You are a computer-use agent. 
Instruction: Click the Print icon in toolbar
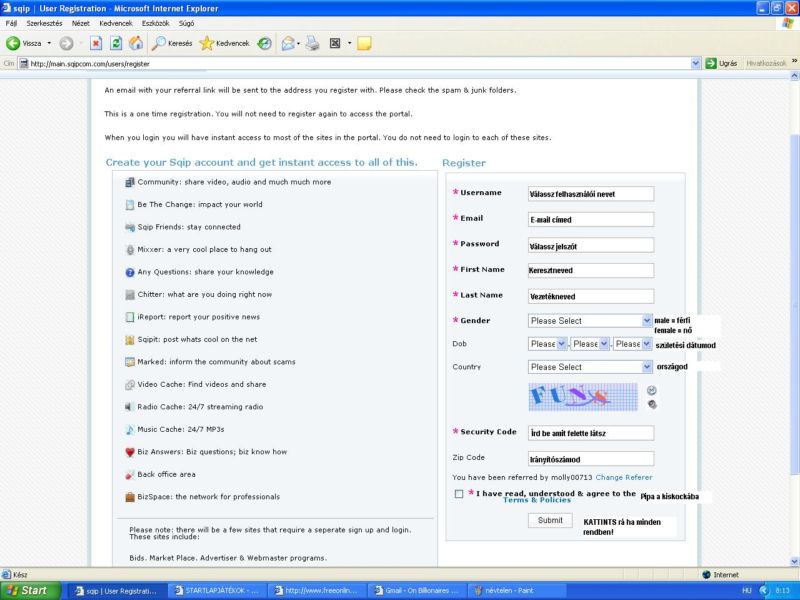coord(312,43)
